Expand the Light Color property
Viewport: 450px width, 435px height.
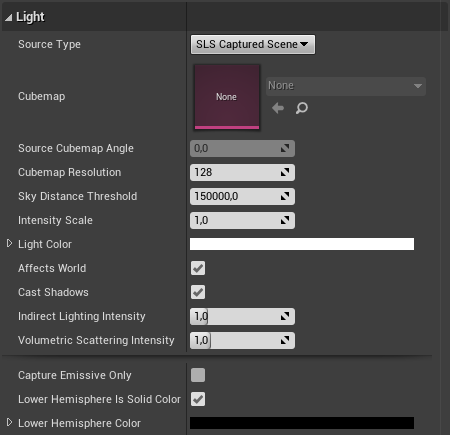(9, 244)
